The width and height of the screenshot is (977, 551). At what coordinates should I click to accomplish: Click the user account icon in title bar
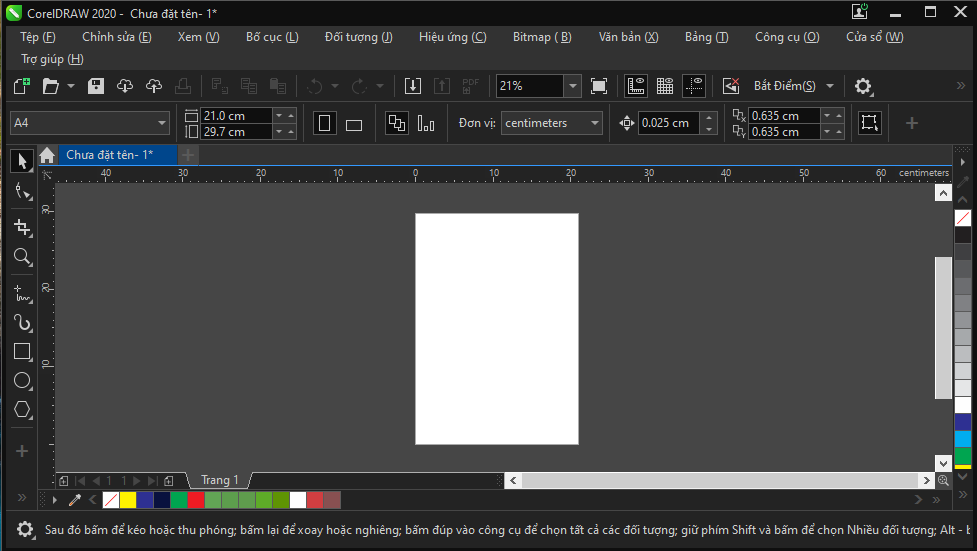(x=860, y=11)
